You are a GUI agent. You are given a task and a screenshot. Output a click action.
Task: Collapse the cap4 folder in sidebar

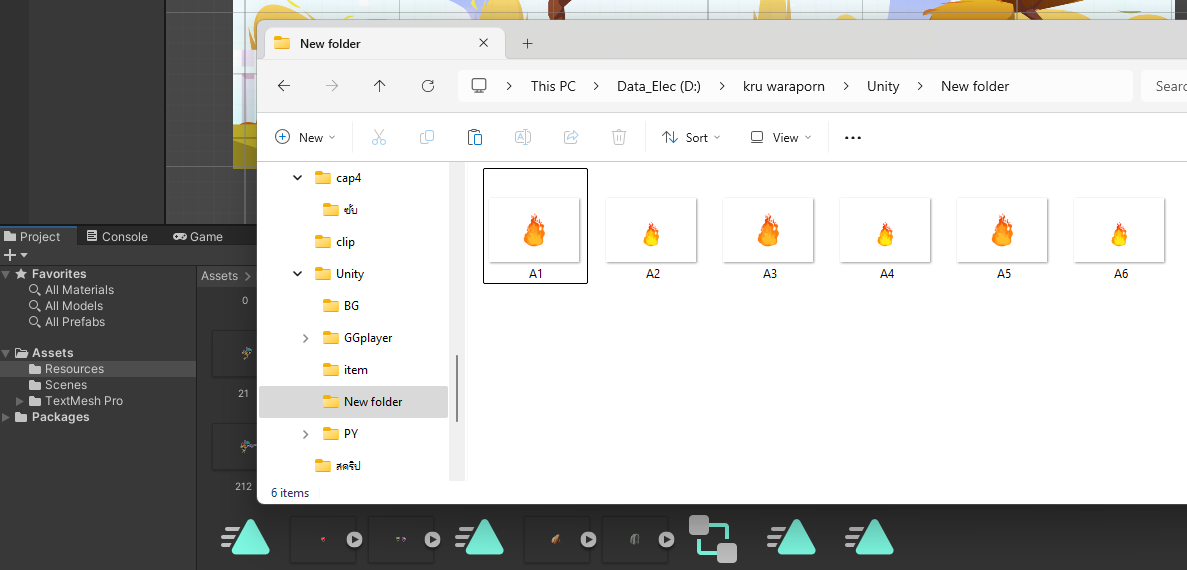(x=297, y=178)
